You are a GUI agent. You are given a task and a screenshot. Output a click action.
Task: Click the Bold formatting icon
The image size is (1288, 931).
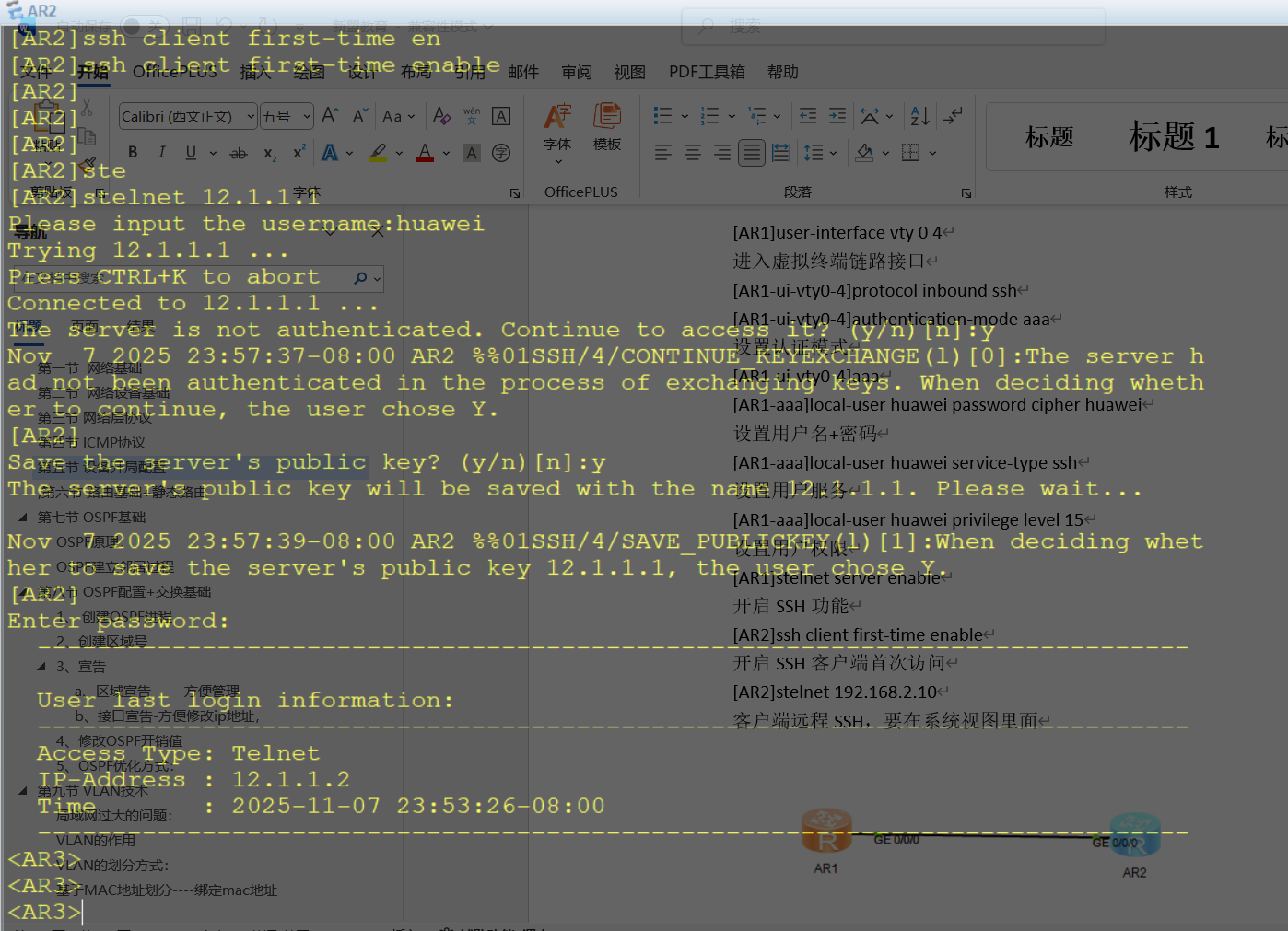133,153
